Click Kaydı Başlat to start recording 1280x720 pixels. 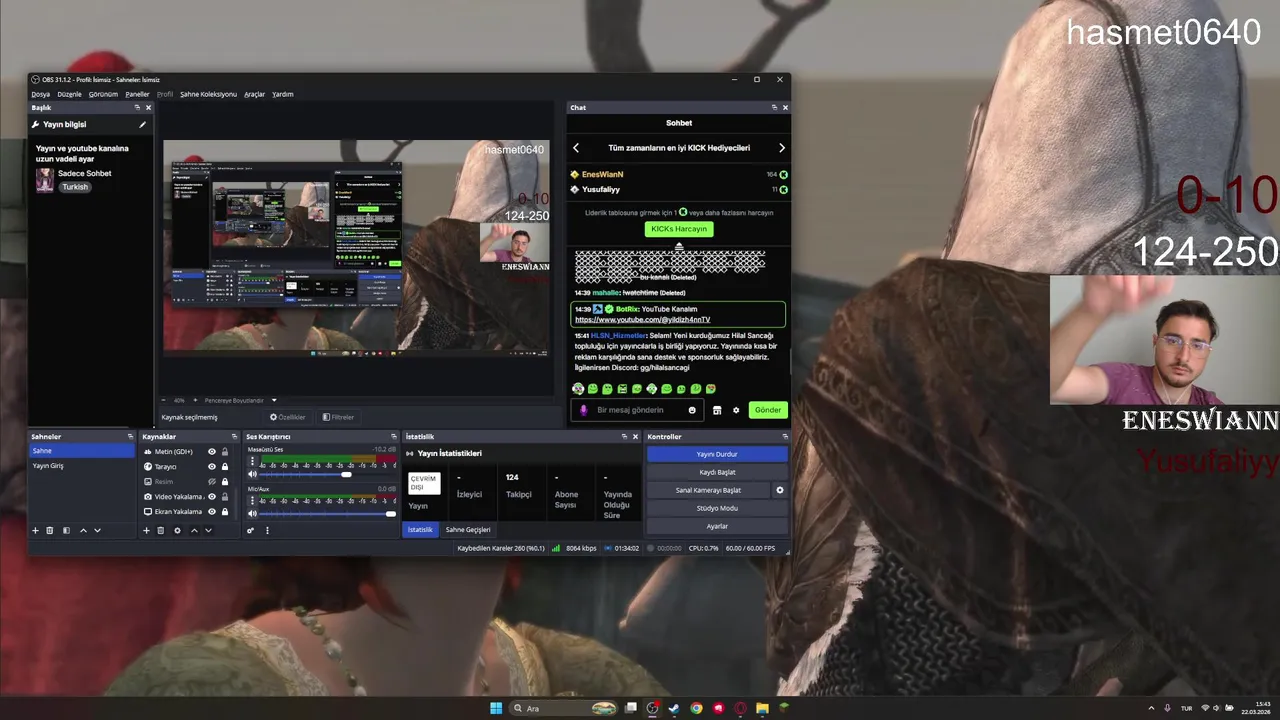click(x=717, y=472)
